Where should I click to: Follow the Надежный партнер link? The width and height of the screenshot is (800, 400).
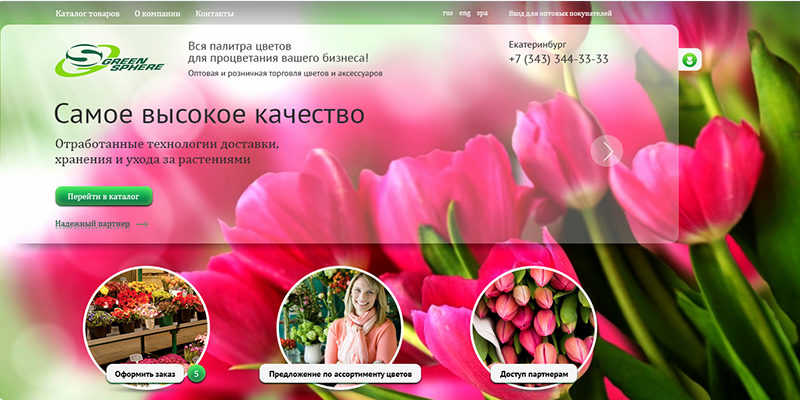pos(92,223)
